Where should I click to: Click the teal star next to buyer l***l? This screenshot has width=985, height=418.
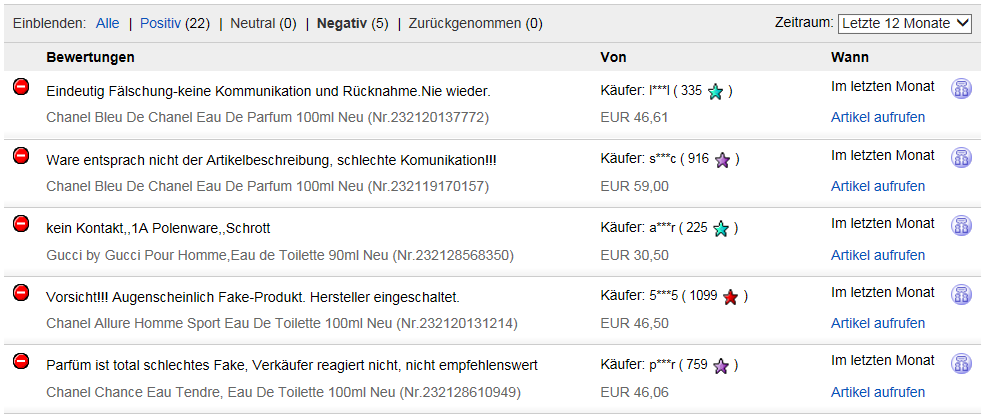tap(715, 92)
